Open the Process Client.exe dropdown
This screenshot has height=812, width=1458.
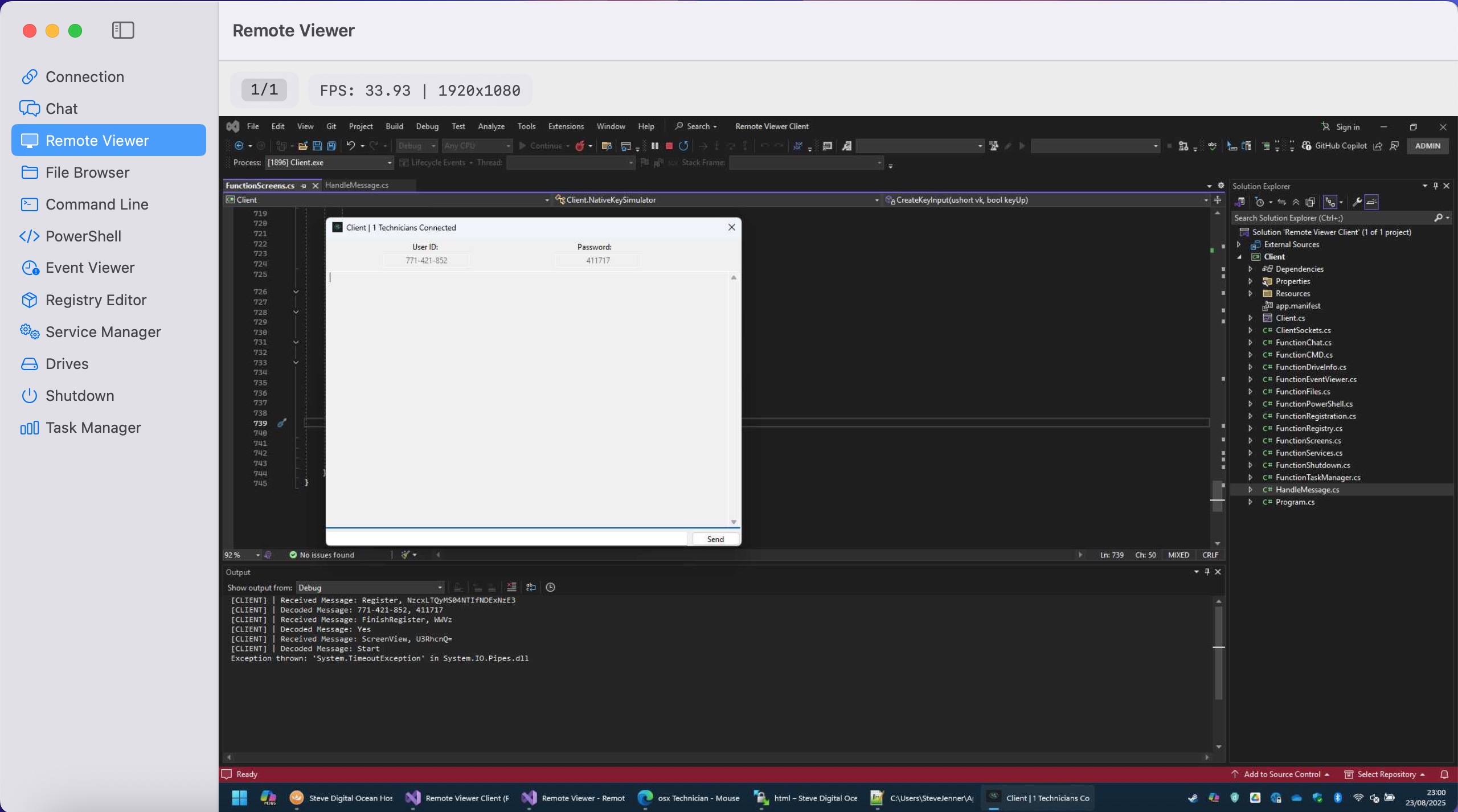(x=330, y=163)
